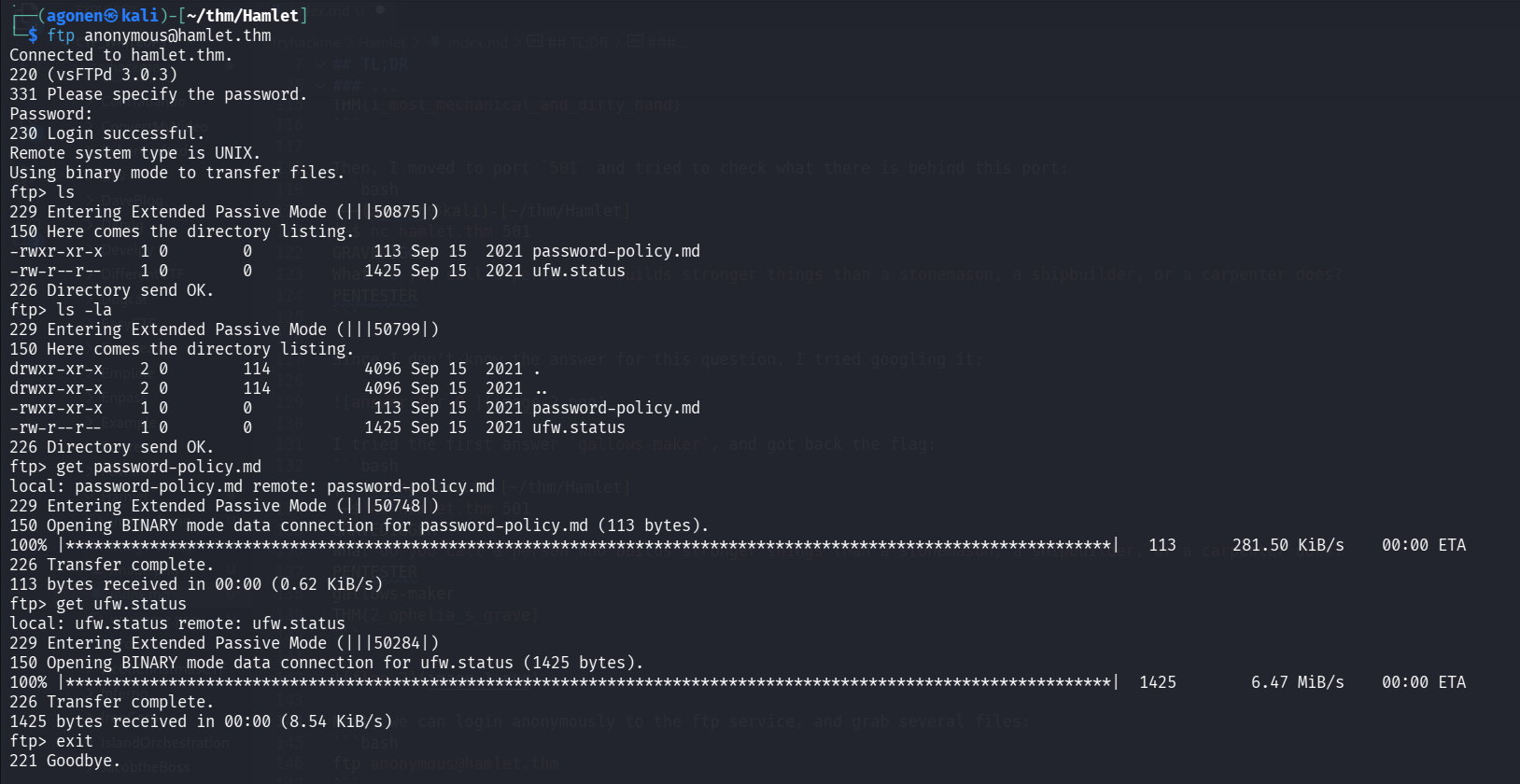Click the 6.47 MiB/s transfer speed
The height and width of the screenshot is (784, 1520).
[1297, 682]
